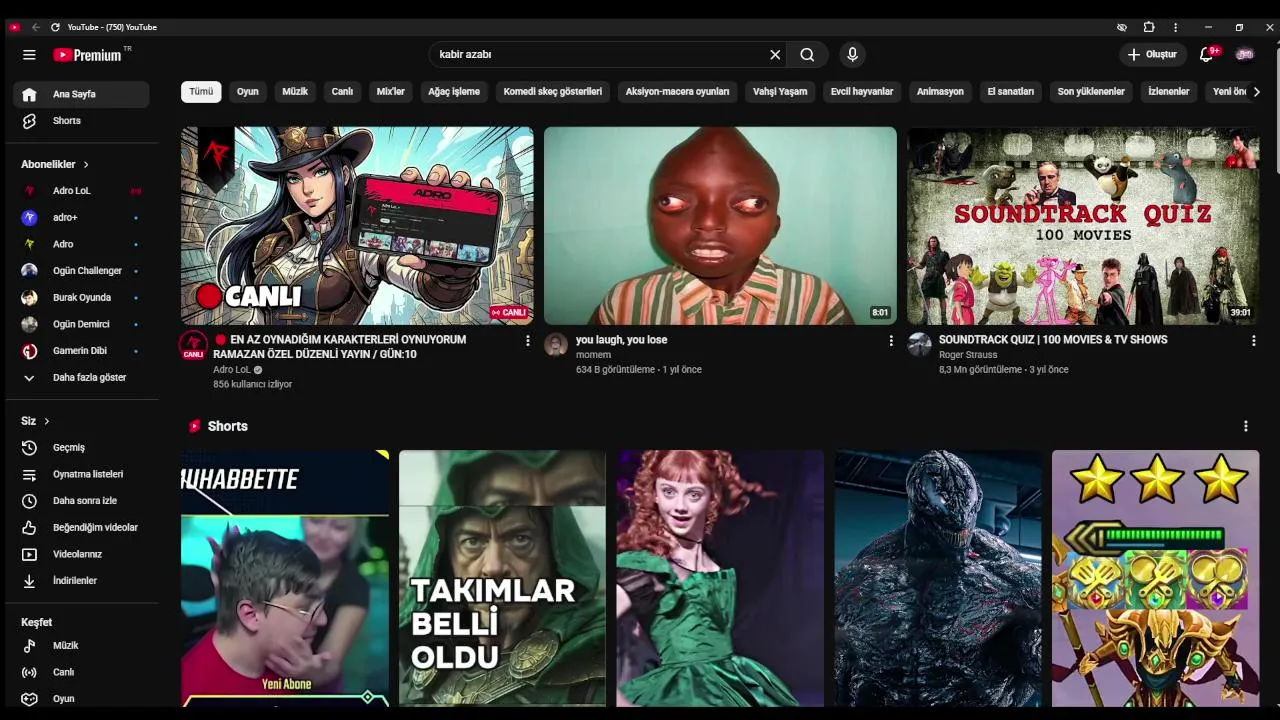Screen dimensions: 1280x720
Task: Open more options for Adro LoL live video
Action: pos(528,341)
